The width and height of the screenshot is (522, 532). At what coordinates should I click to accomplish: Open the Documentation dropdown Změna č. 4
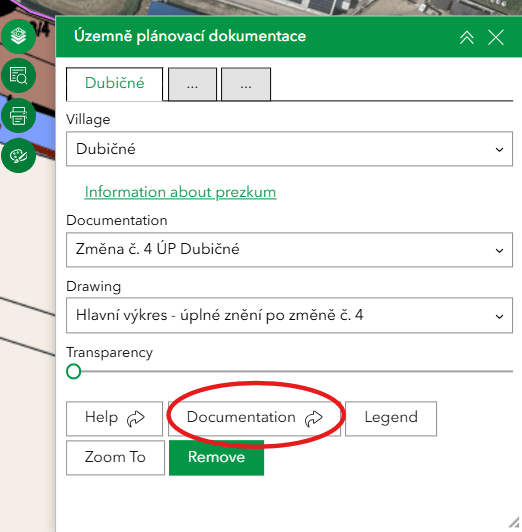click(289, 250)
